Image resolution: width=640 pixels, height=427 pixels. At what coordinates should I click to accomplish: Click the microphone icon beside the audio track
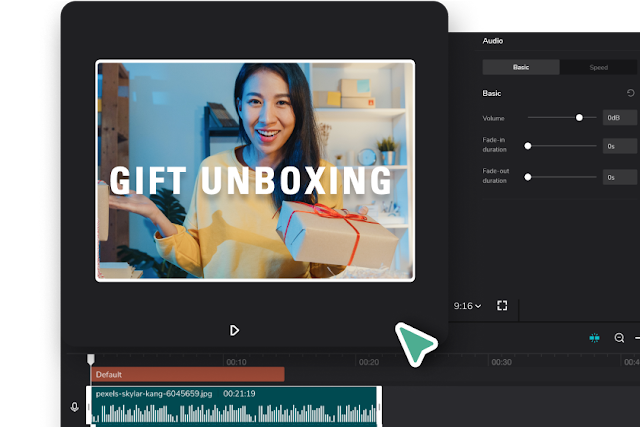(x=74, y=407)
